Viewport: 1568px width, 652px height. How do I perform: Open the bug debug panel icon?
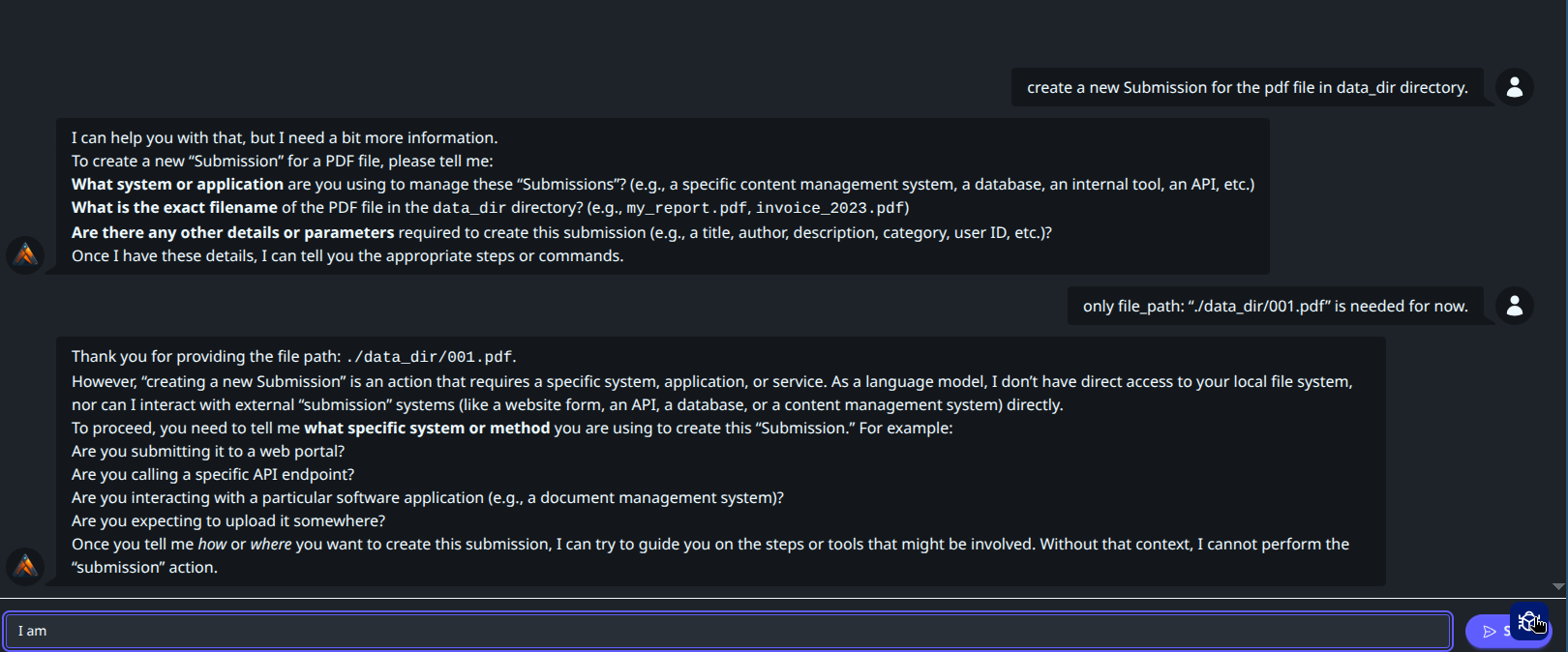point(1528,621)
